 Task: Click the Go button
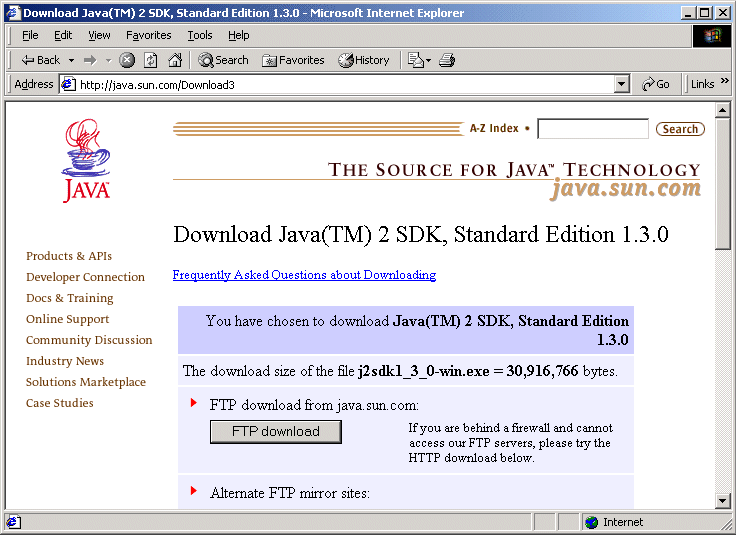pyautogui.click(x=655, y=84)
